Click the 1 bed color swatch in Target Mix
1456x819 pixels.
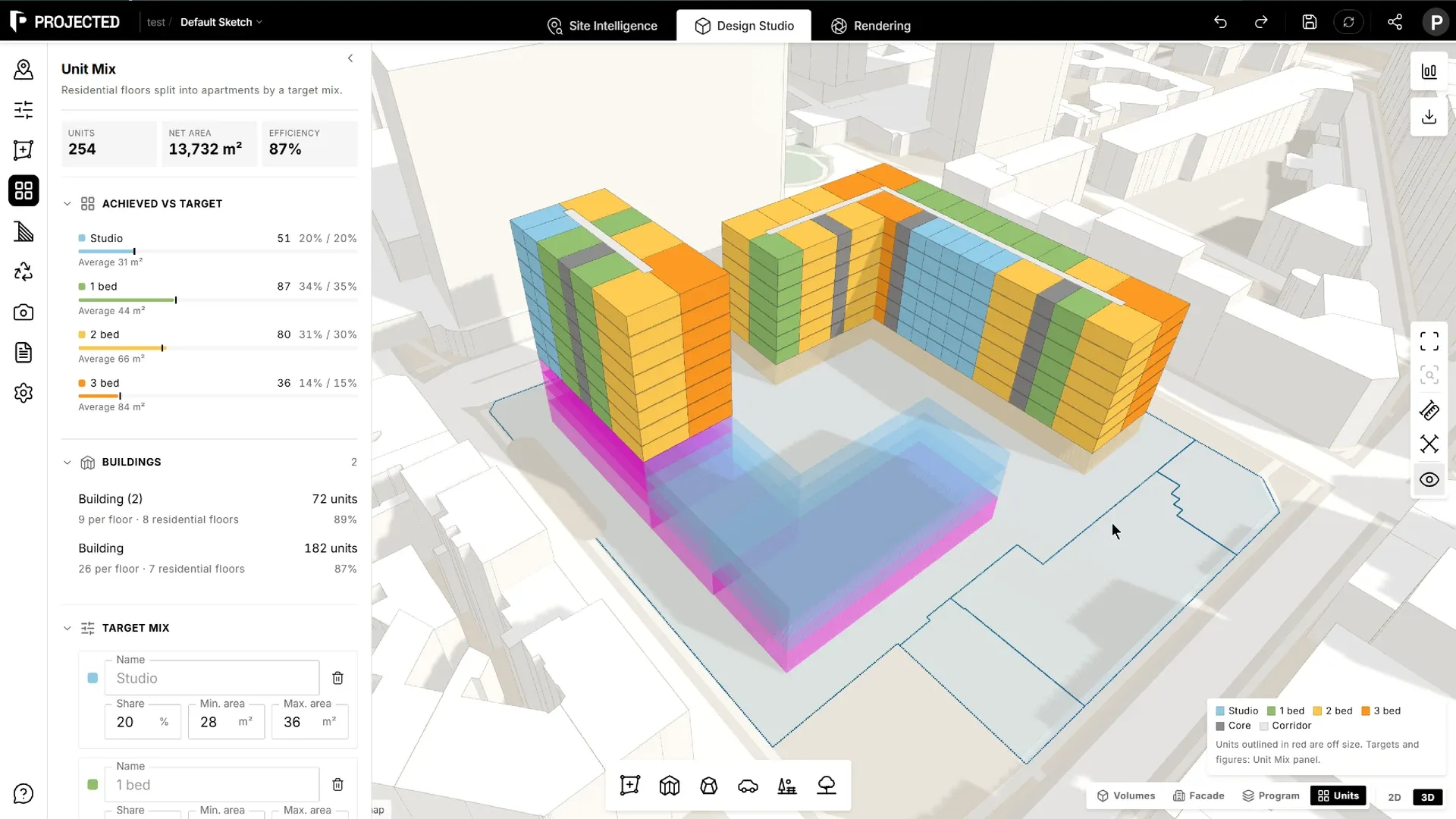coord(93,785)
